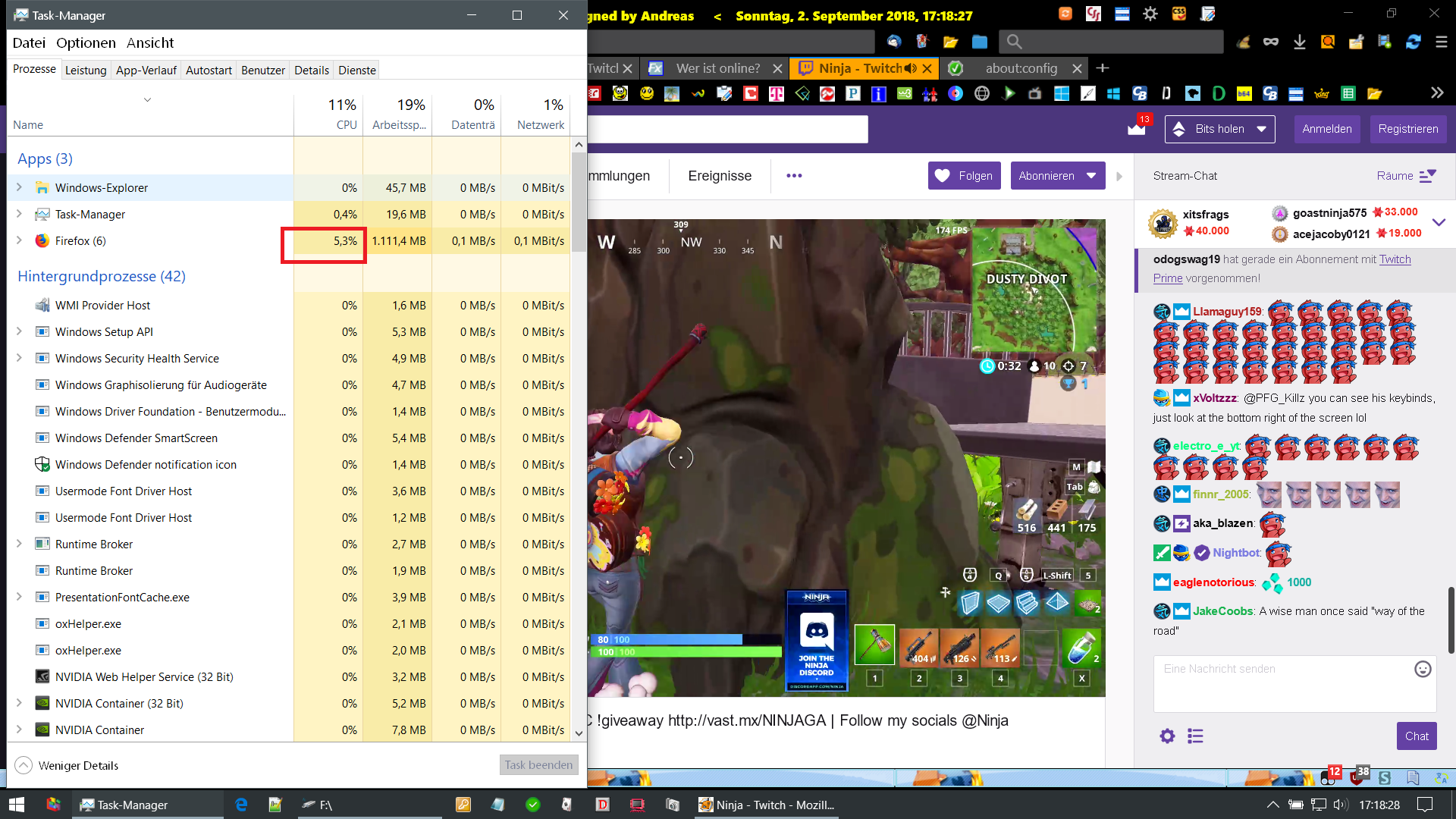
Task: Open the Abonnieren dropdown arrow
Action: pos(1091,176)
